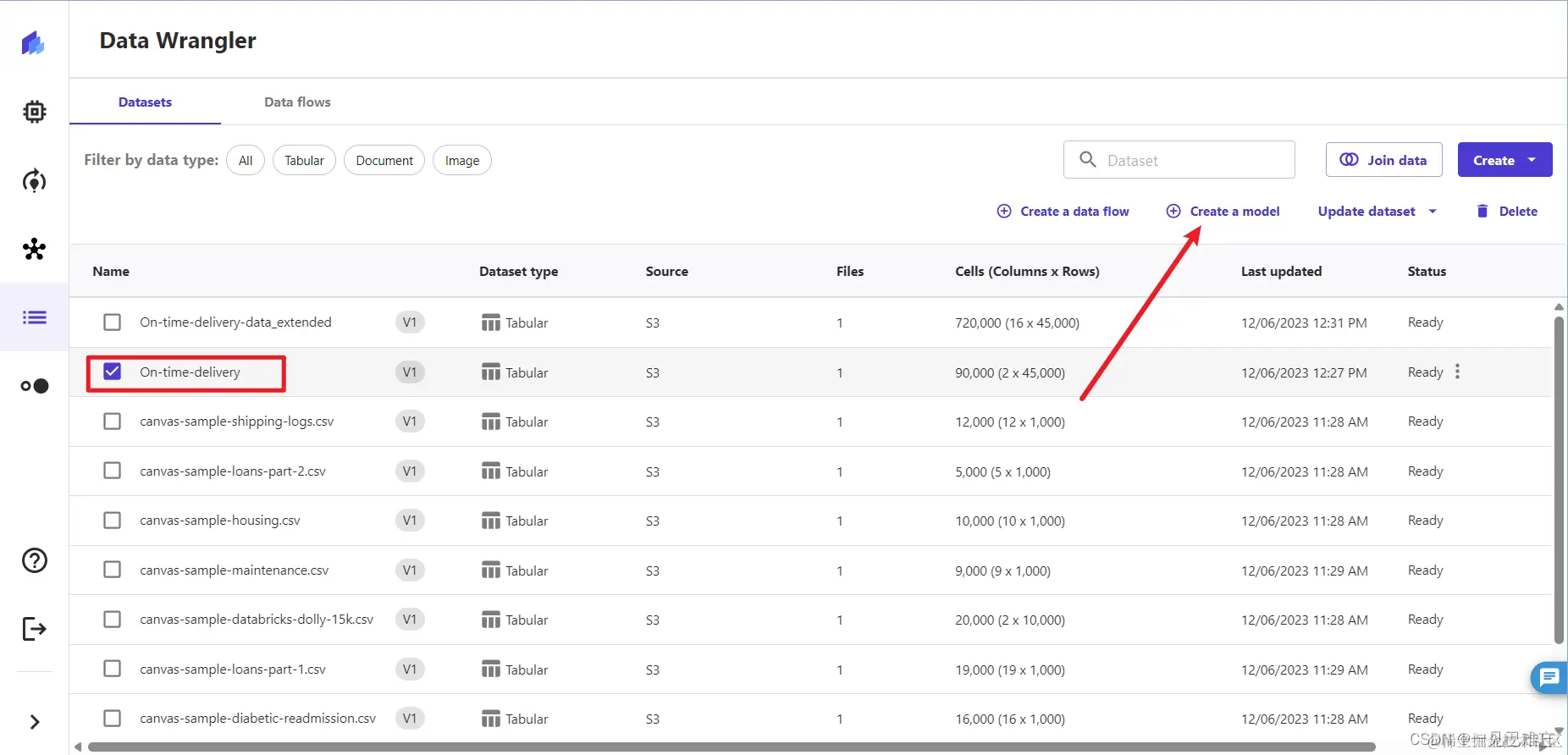Open the three-dot menu for On-time-delivery row

(1457, 372)
